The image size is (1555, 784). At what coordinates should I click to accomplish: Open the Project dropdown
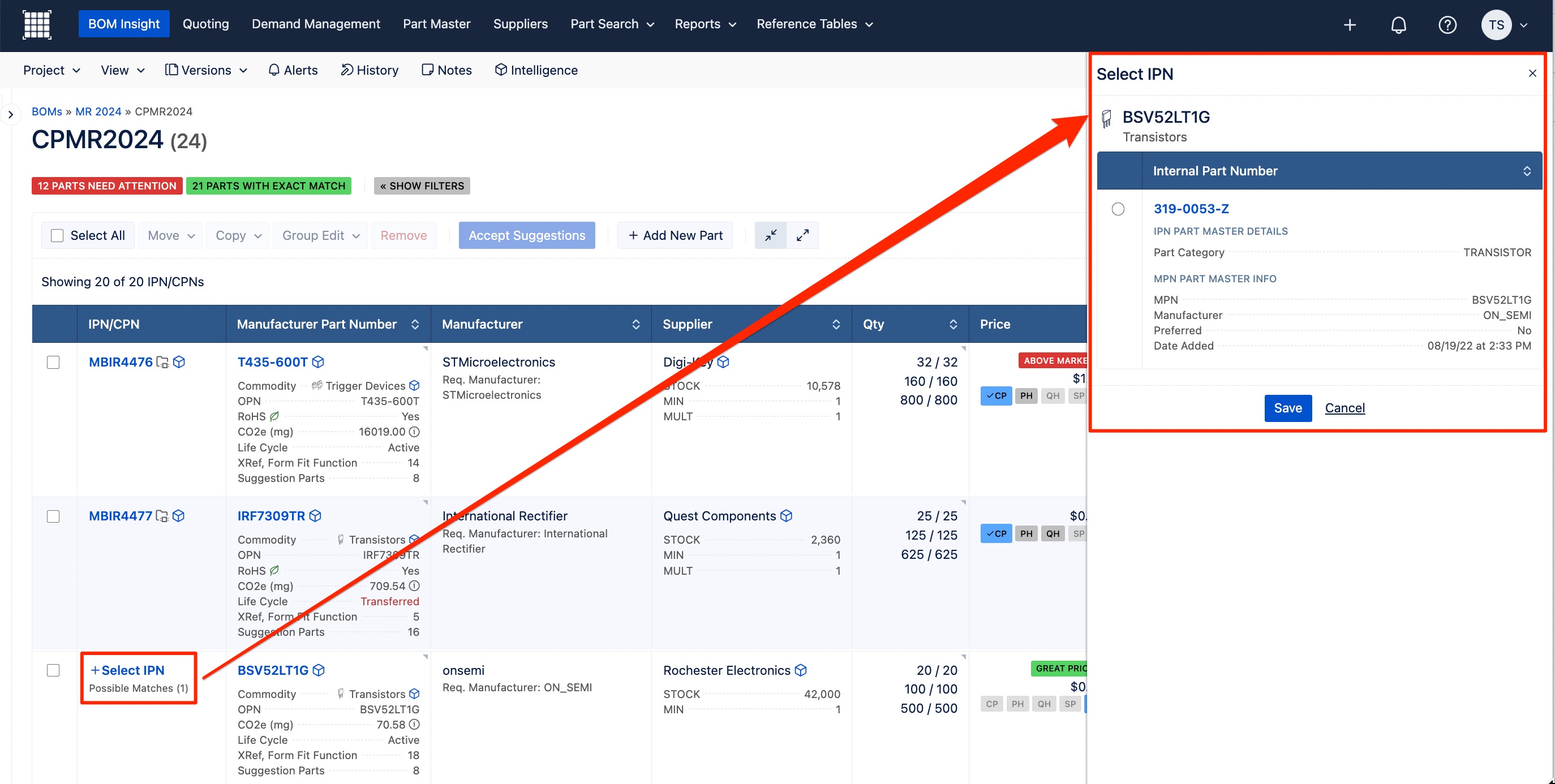pyautogui.click(x=52, y=70)
